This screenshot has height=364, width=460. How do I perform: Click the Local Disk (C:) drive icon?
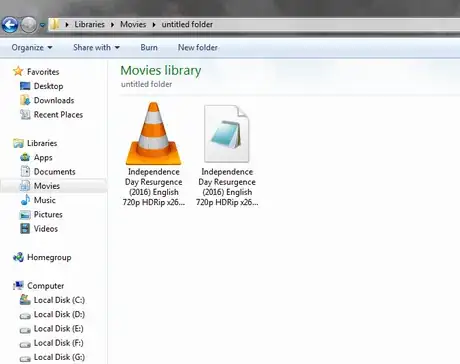(x=25, y=300)
